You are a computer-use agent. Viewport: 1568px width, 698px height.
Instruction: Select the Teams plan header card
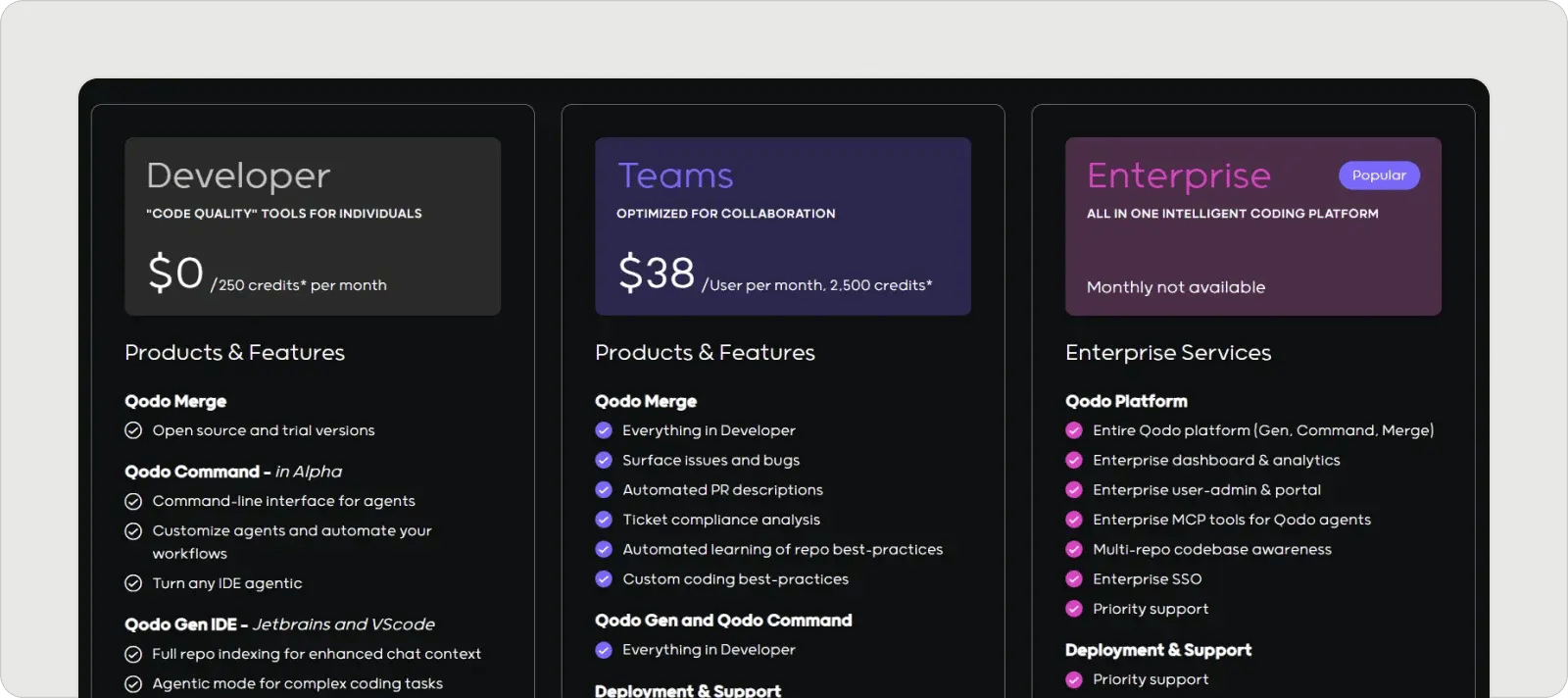pos(783,226)
